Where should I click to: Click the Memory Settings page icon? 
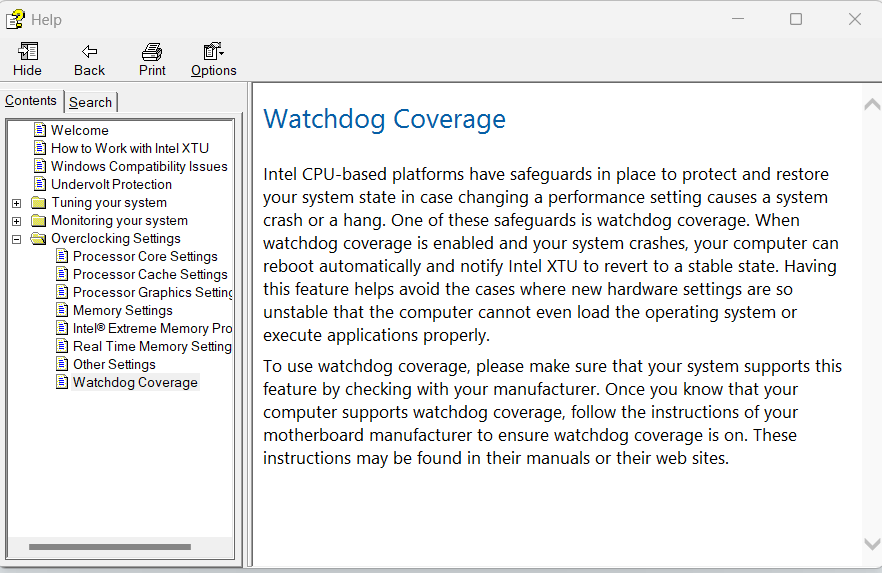tap(62, 310)
